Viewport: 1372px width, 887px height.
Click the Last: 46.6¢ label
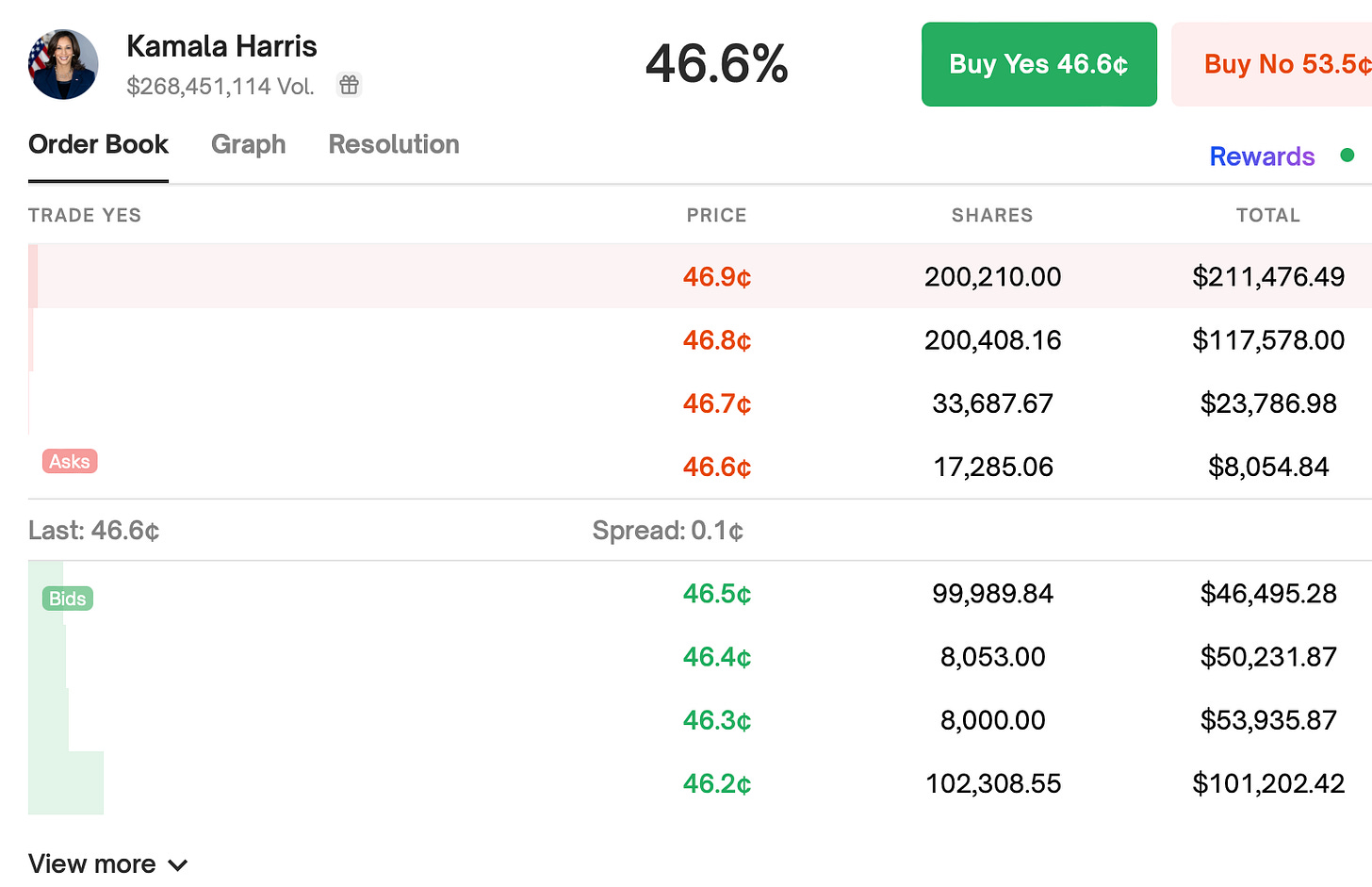tap(94, 531)
